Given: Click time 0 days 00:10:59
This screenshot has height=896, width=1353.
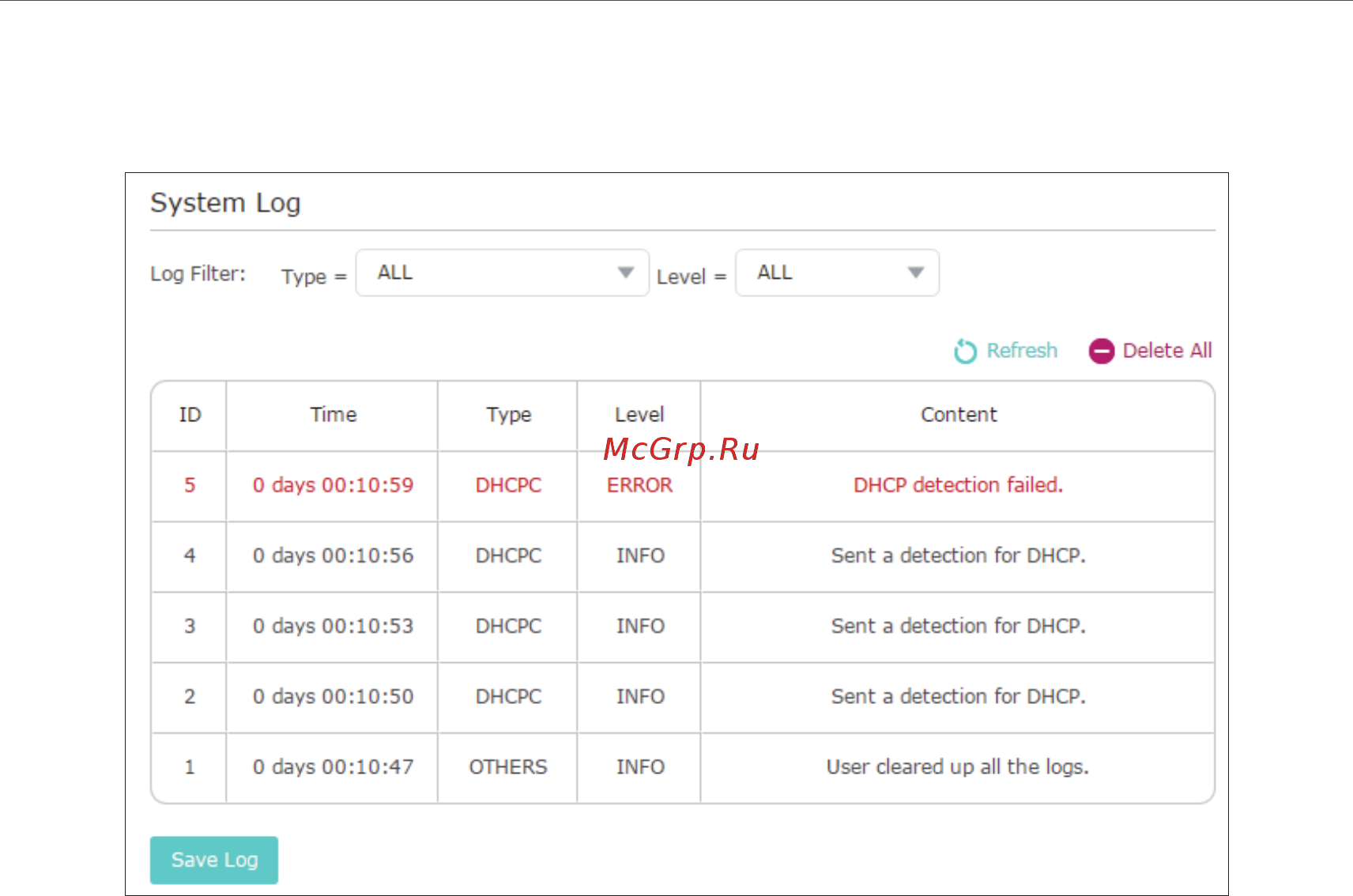Looking at the screenshot, I should [333, 485].
